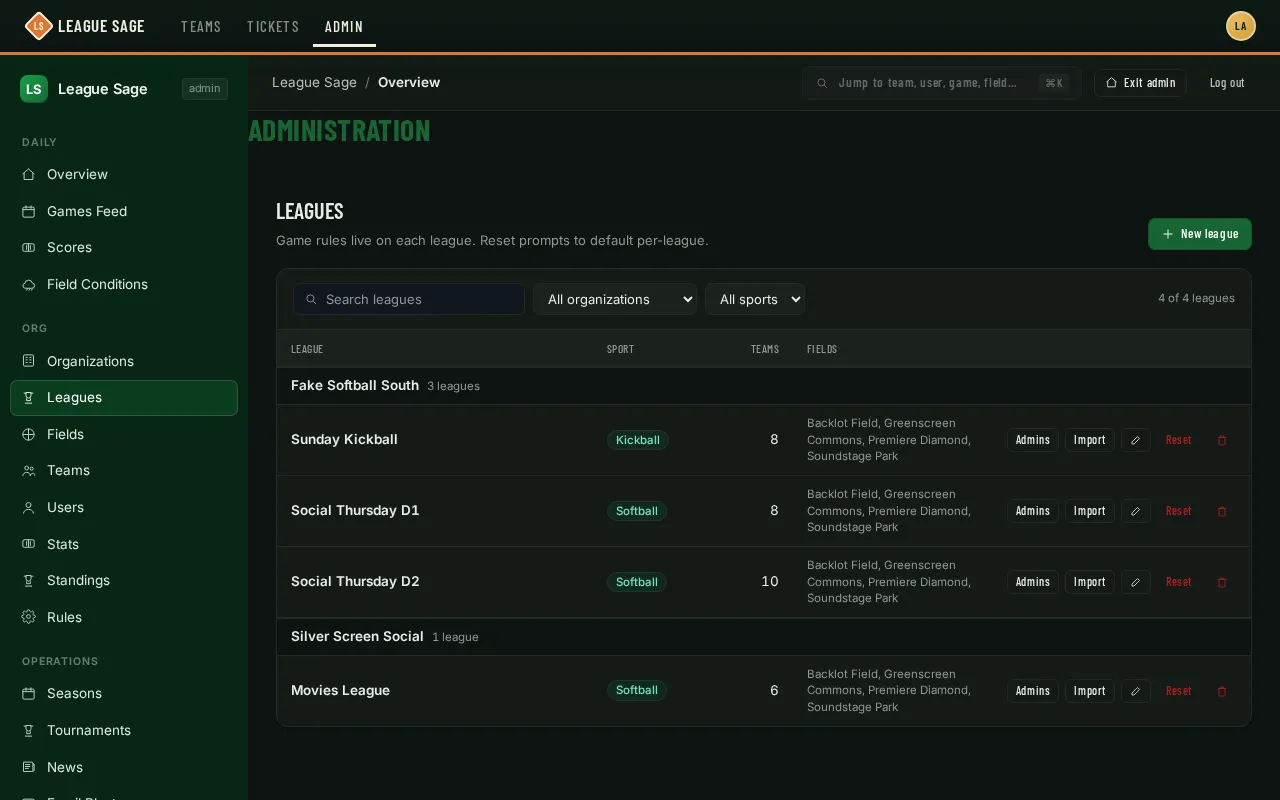The height and width of the screenshot is (800, 1280).
Task: Switch to the Tickets top tab
Action: point(273,26)
